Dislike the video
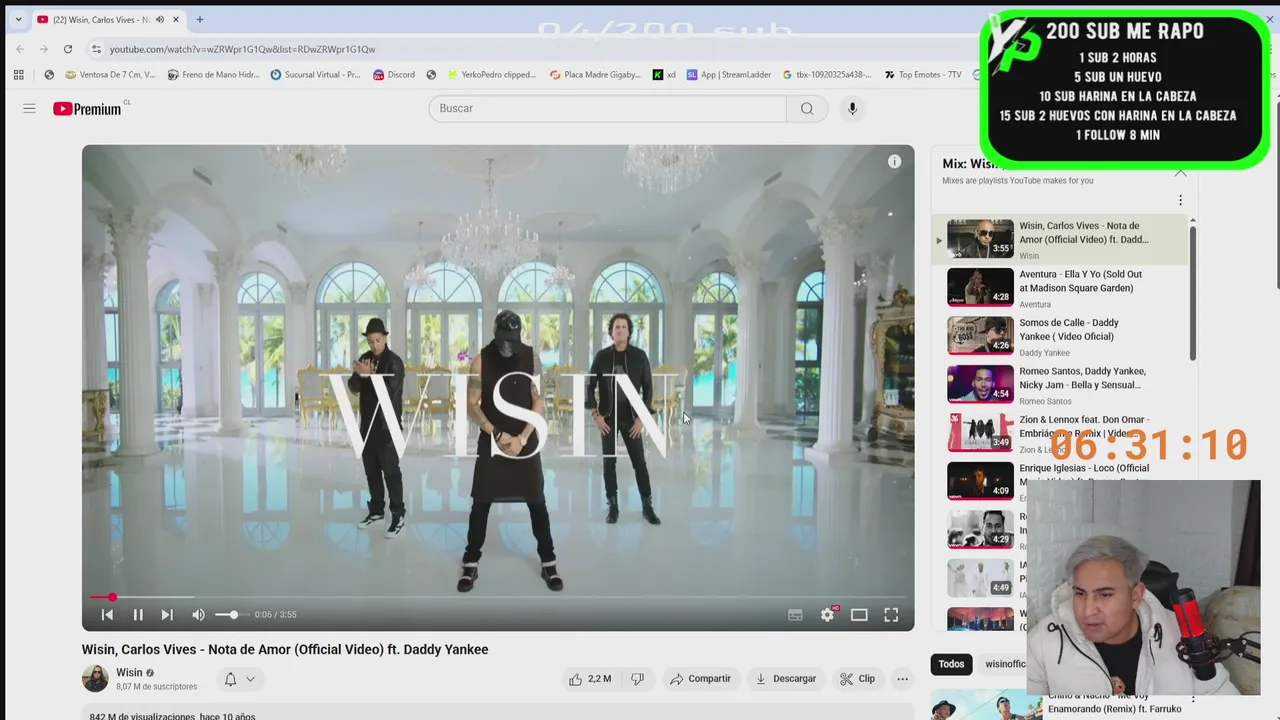The height and width of the screenshot is (720, 1280). pyautogui.click(x=637, y=679)
